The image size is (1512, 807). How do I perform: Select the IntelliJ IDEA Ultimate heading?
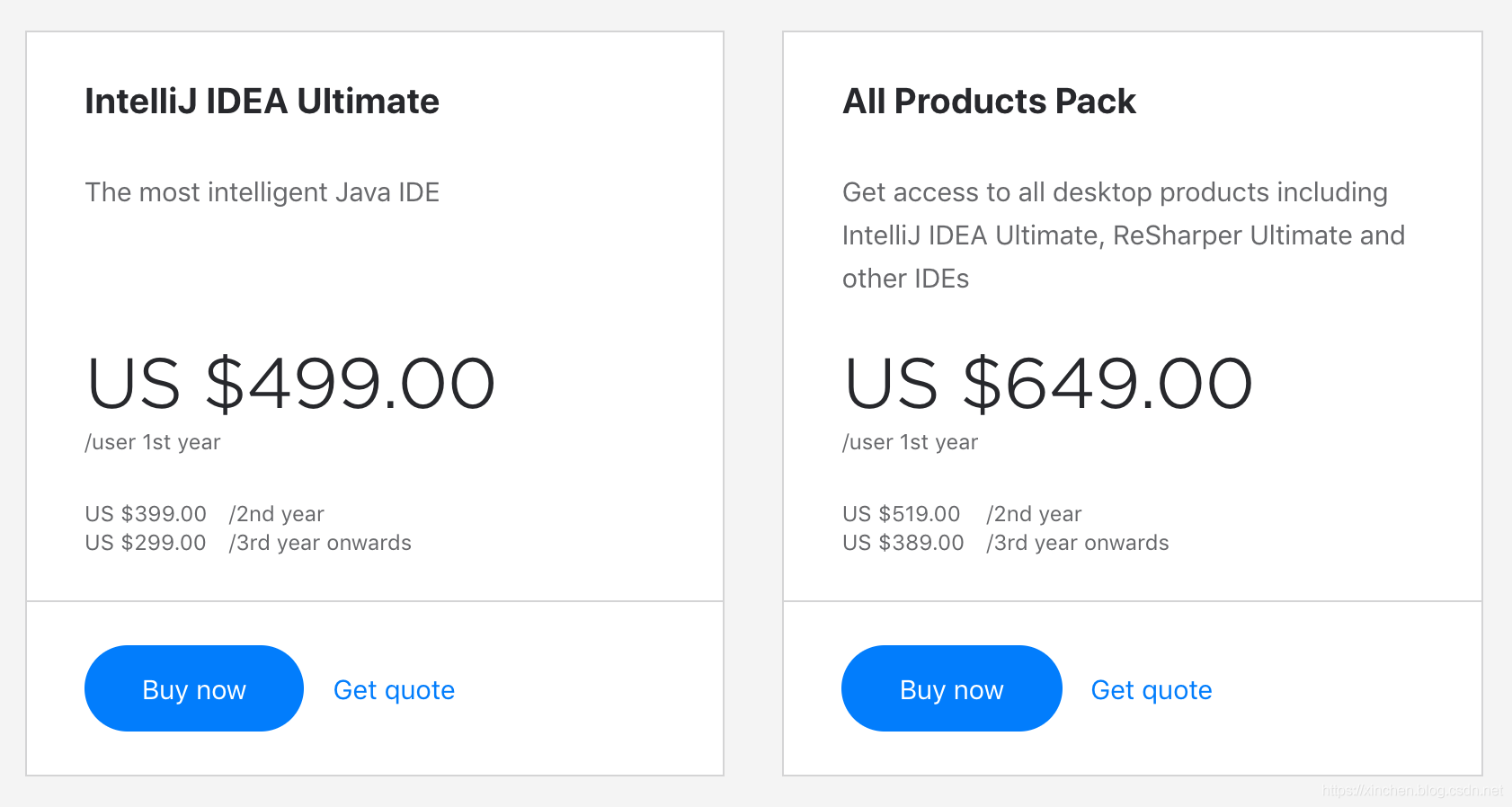pos(262,101)
